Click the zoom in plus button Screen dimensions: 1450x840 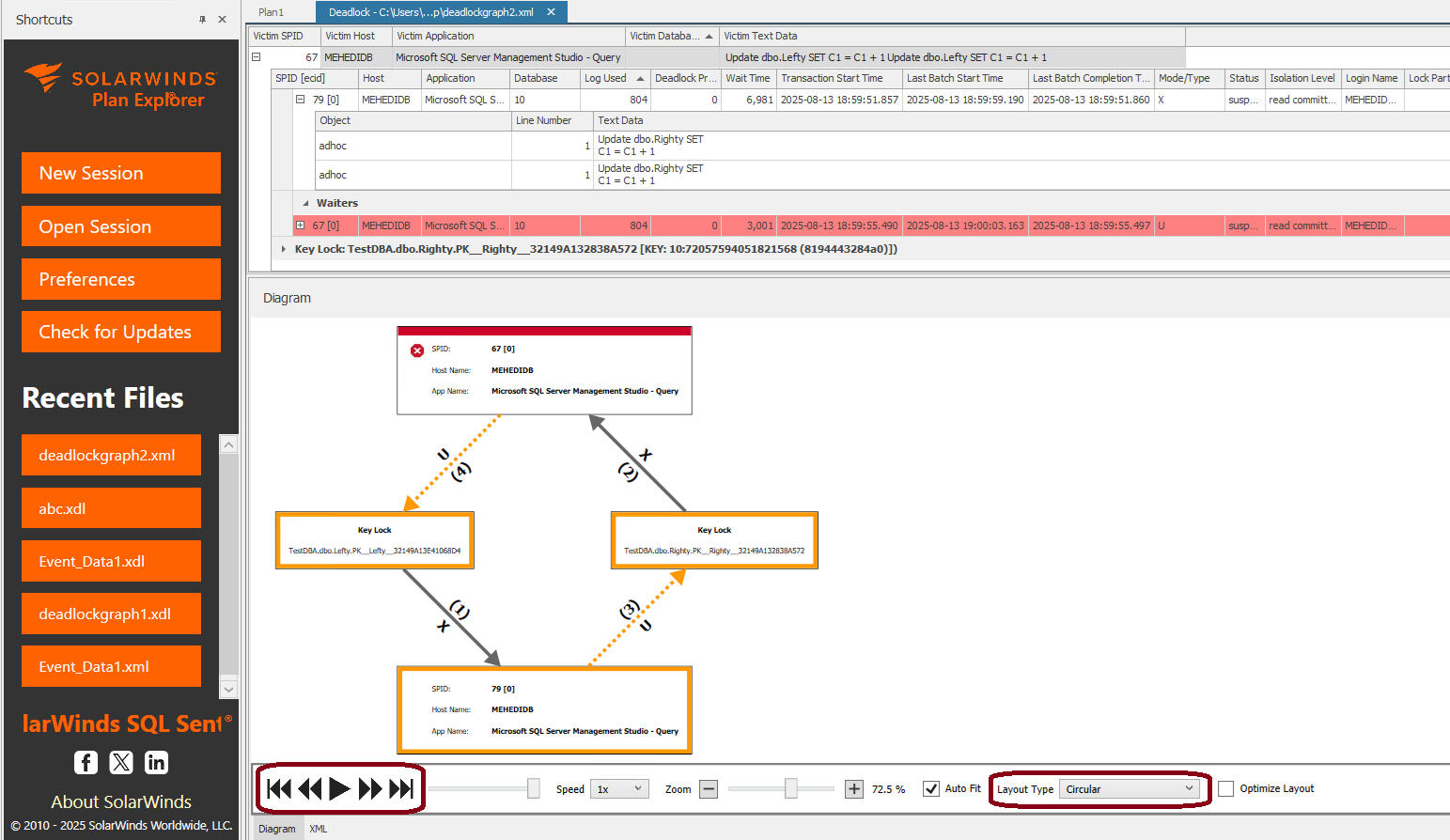click(853, 789)
